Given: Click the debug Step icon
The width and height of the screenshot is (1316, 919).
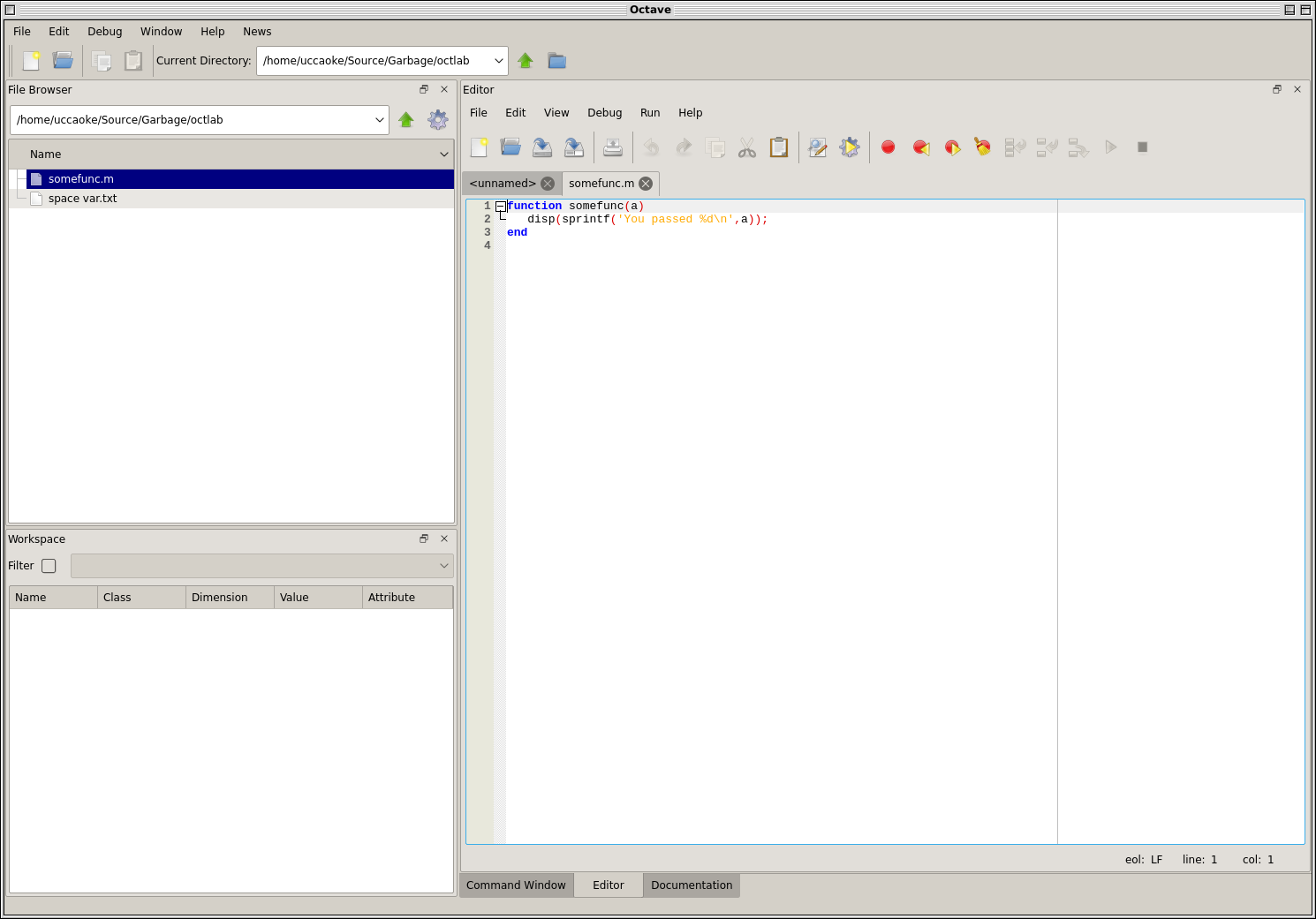Looking at the screenshot, I should 1015,147.
